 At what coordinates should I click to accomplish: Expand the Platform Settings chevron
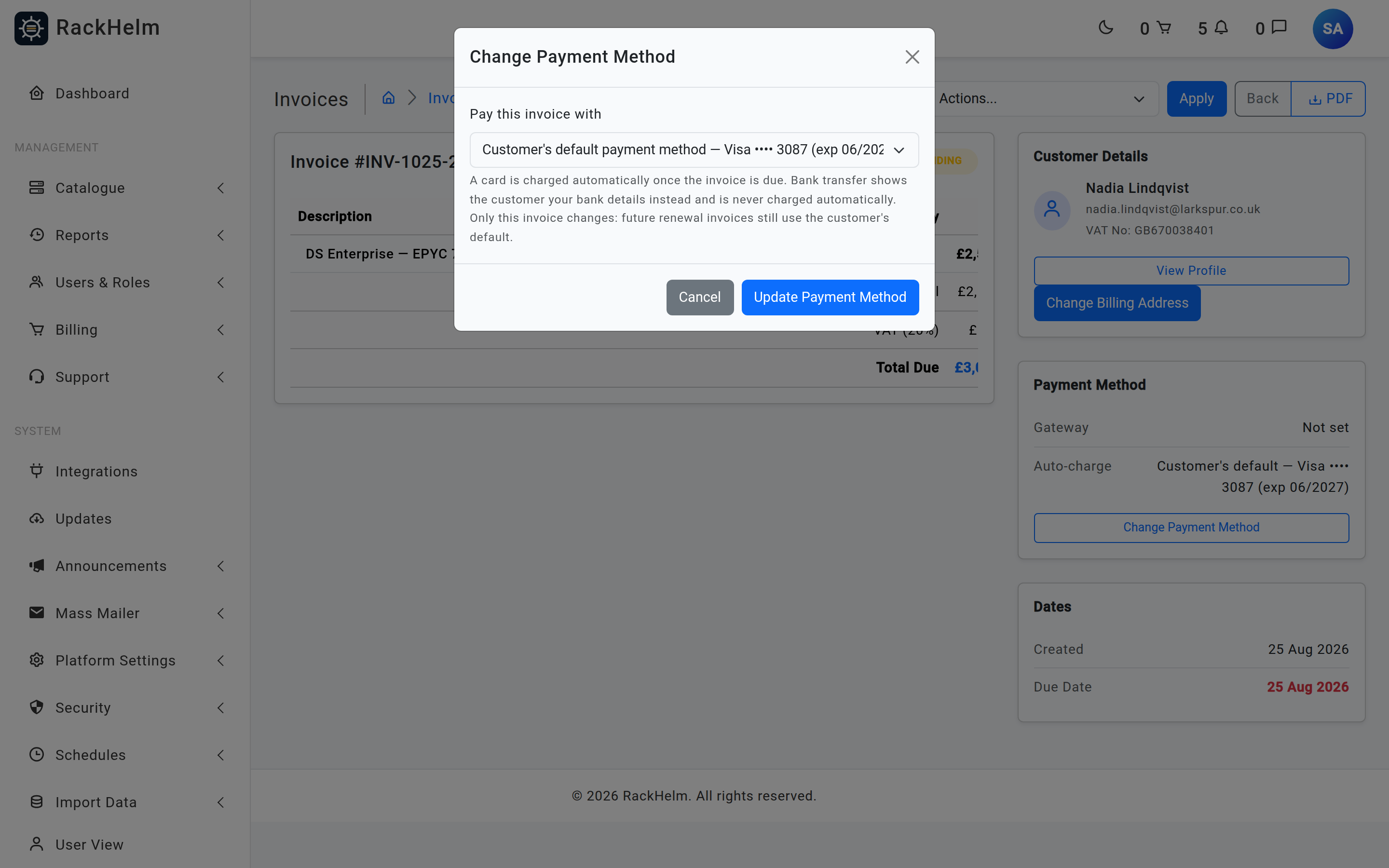tap(221, 660)
